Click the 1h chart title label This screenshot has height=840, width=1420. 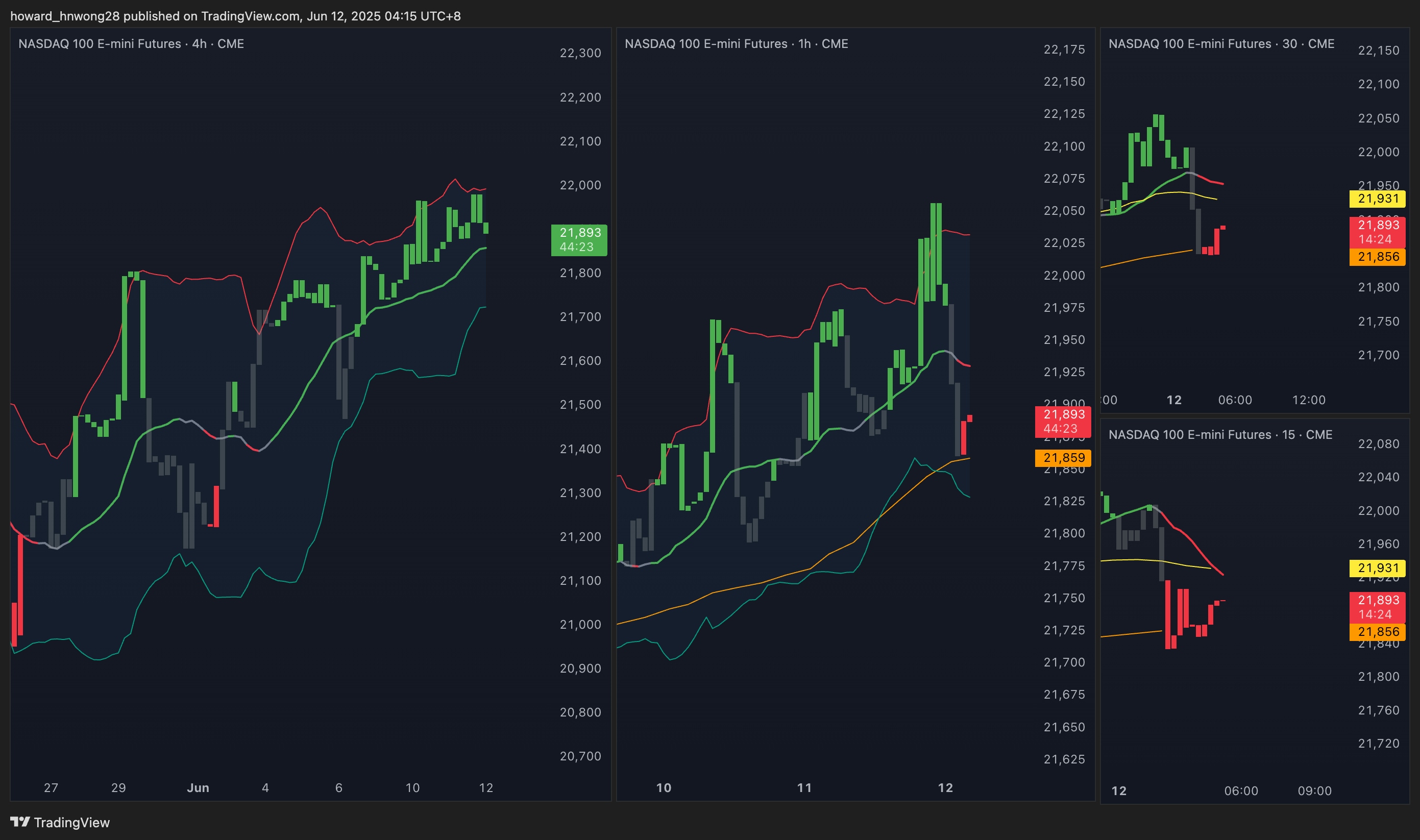pyautogui.click(x=736, y=43)
